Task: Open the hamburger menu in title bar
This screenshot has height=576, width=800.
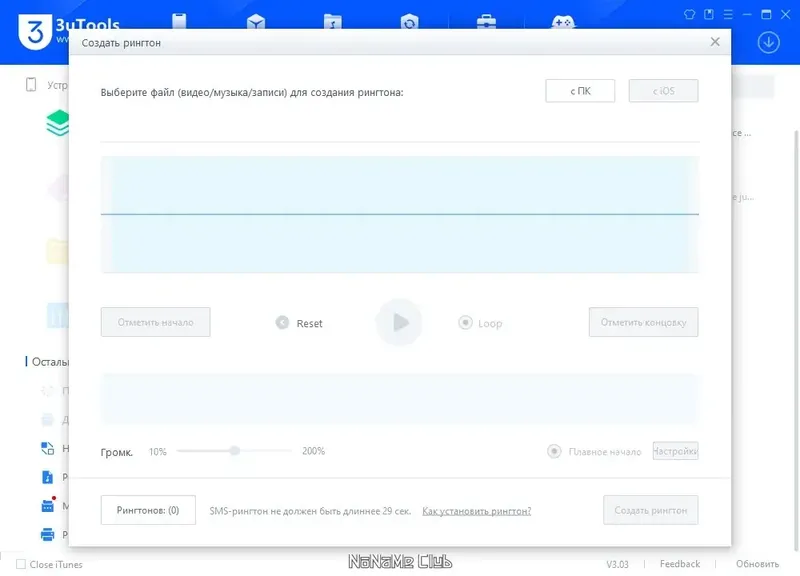Action: (729, 15)
